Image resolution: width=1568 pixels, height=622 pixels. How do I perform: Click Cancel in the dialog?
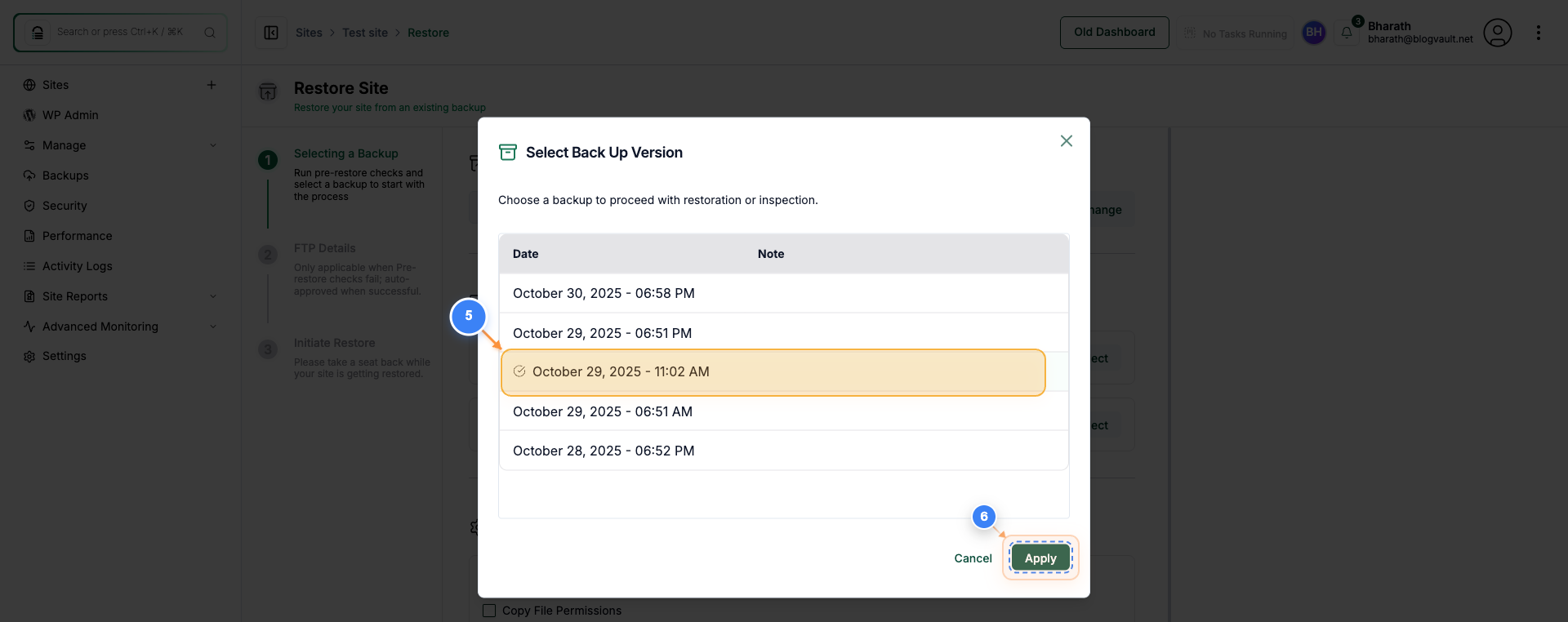point(973,558)
